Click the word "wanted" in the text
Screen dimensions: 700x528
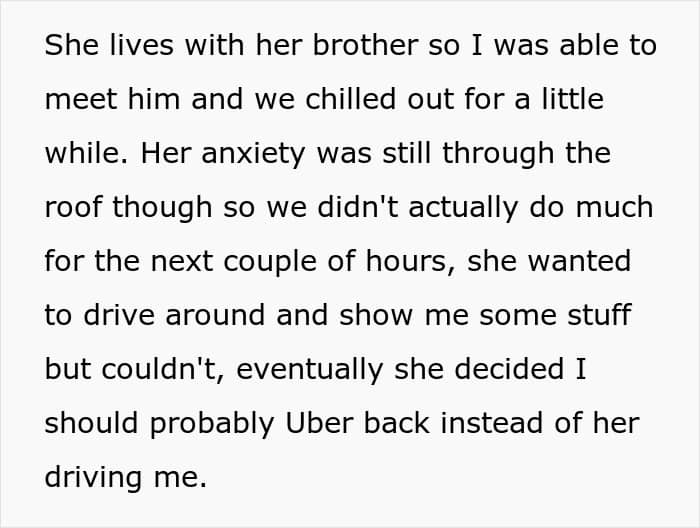click(x=579, y=261)
